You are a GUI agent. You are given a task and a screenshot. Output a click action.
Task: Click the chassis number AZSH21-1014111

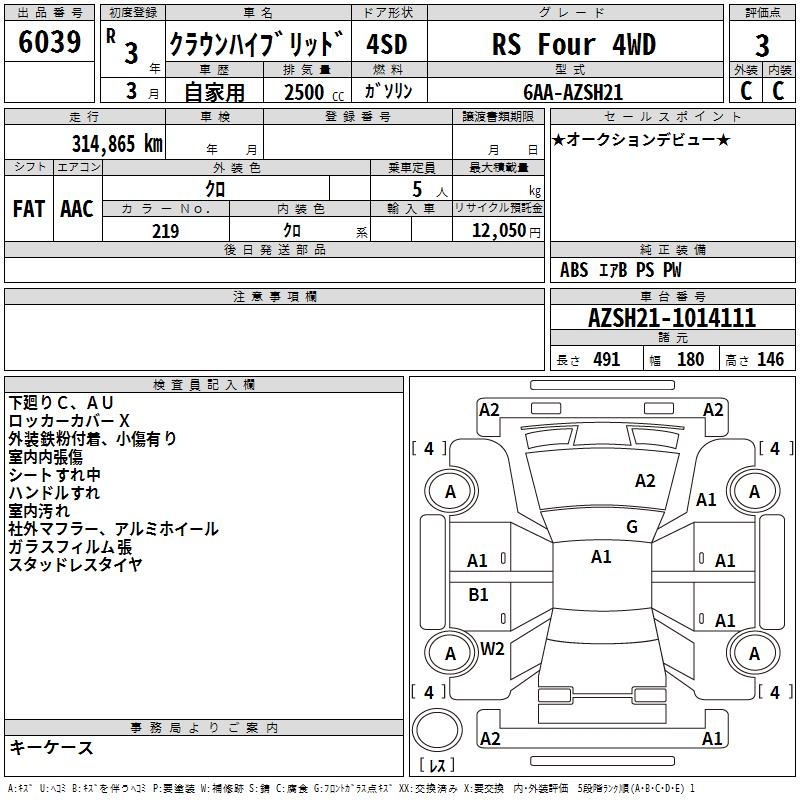click(x=672, y=319)
